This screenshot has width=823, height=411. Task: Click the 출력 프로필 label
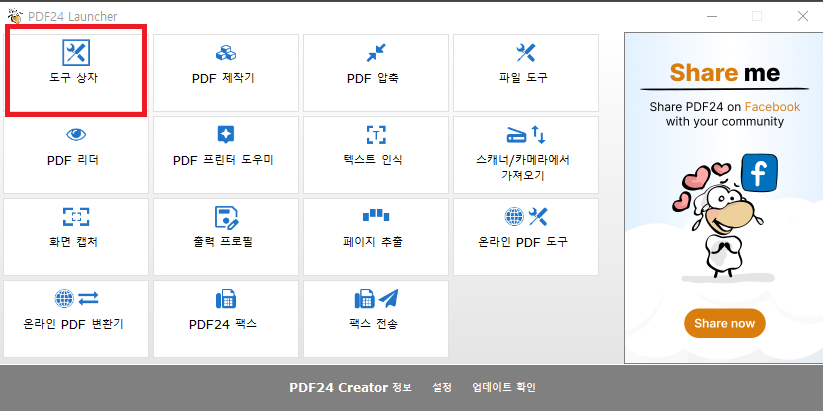click(223, 242)
